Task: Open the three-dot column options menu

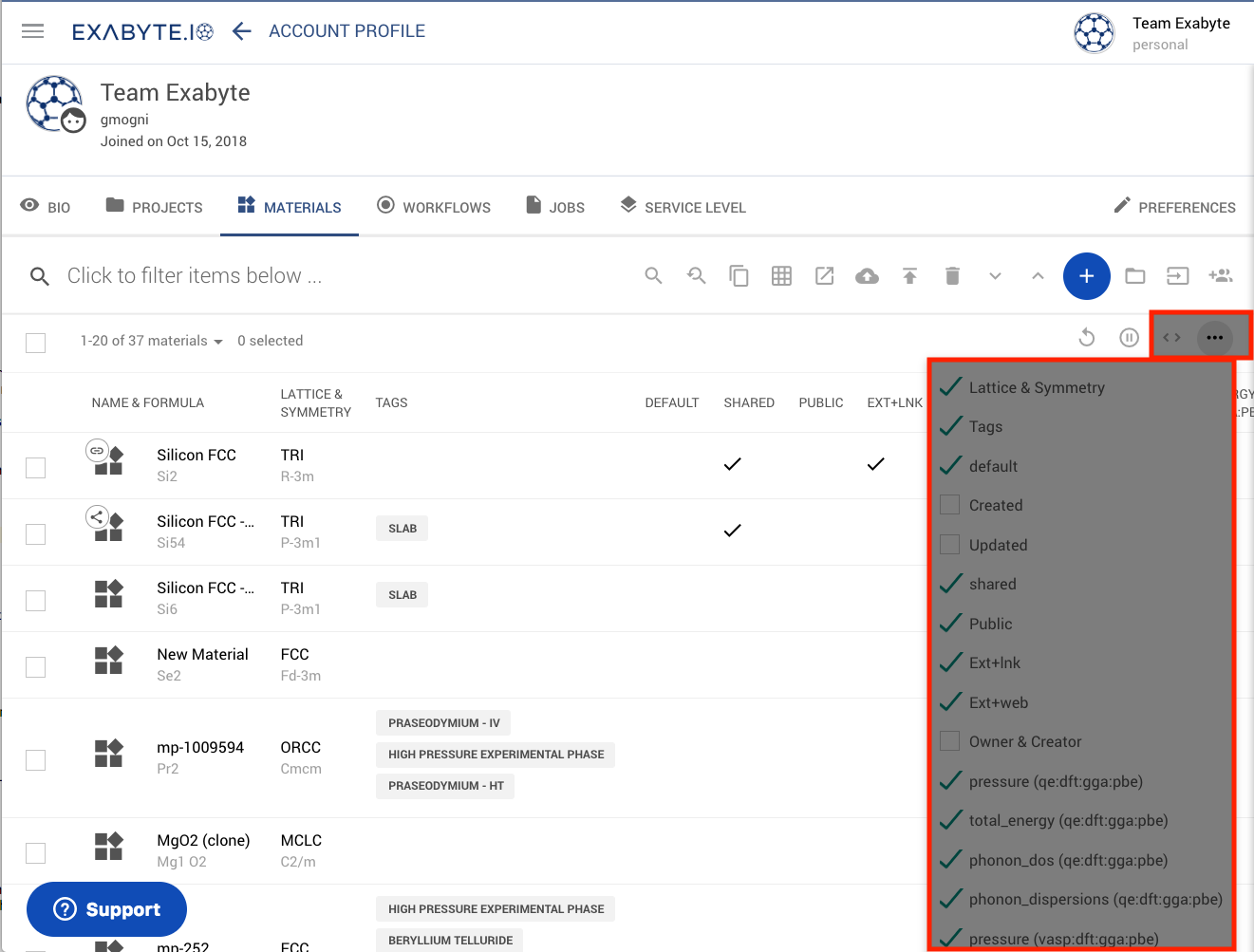Action: point(1215,337)
